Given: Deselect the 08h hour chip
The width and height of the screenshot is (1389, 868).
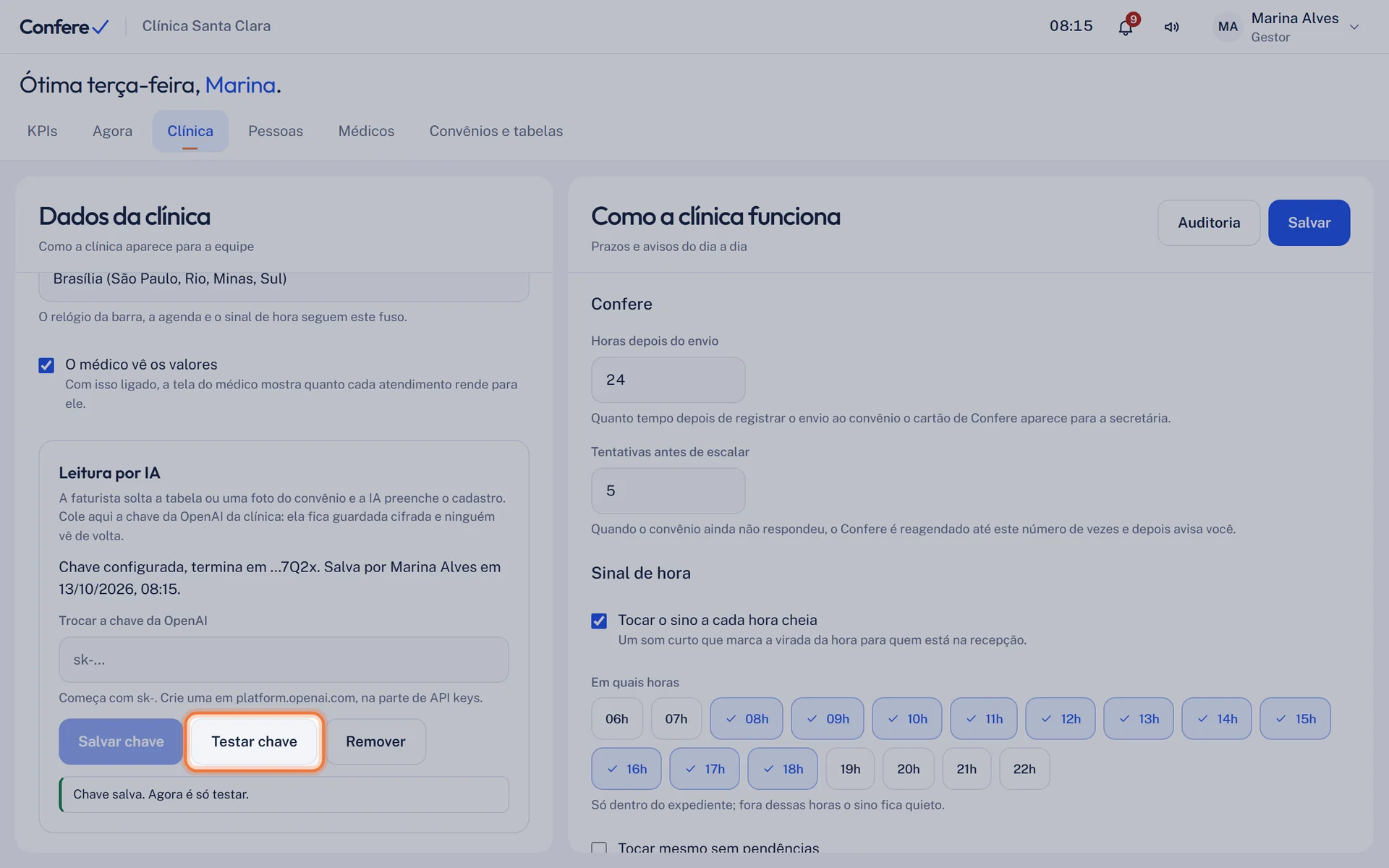Looking at the screenshot, I should 747,718.
